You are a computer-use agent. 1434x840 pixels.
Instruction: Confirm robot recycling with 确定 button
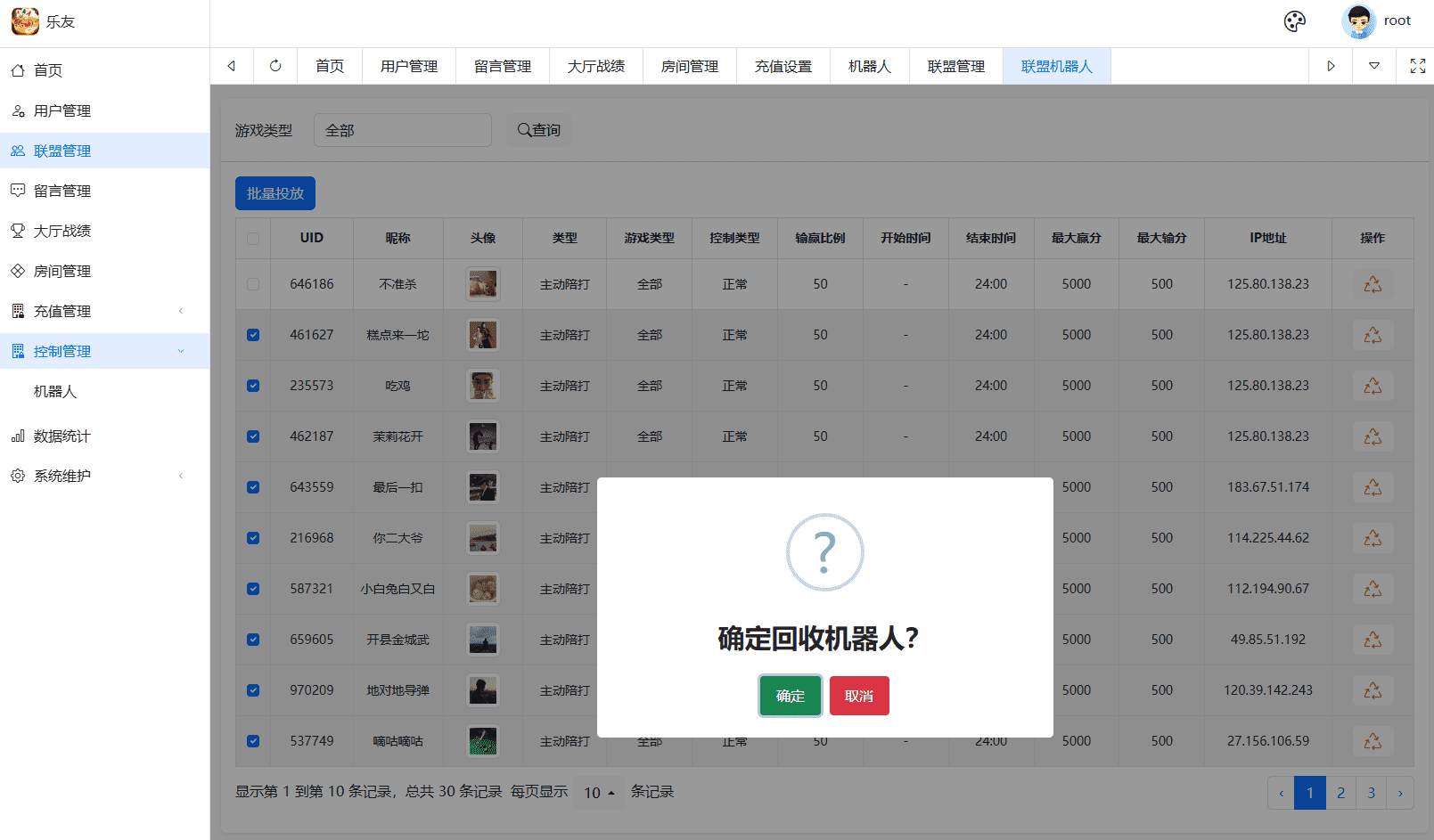tap(790, 696)
